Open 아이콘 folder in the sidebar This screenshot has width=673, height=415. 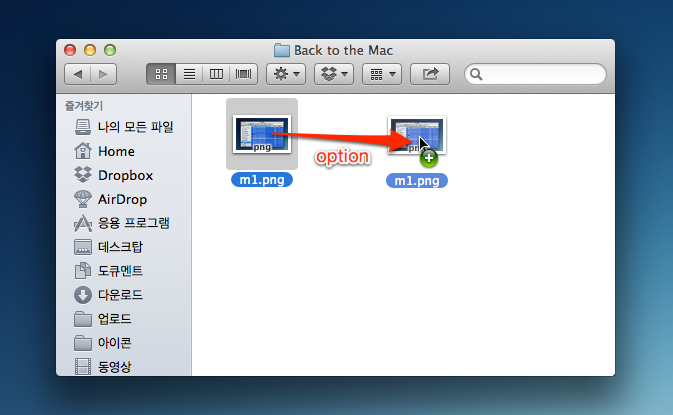click(x=115, y=343)
